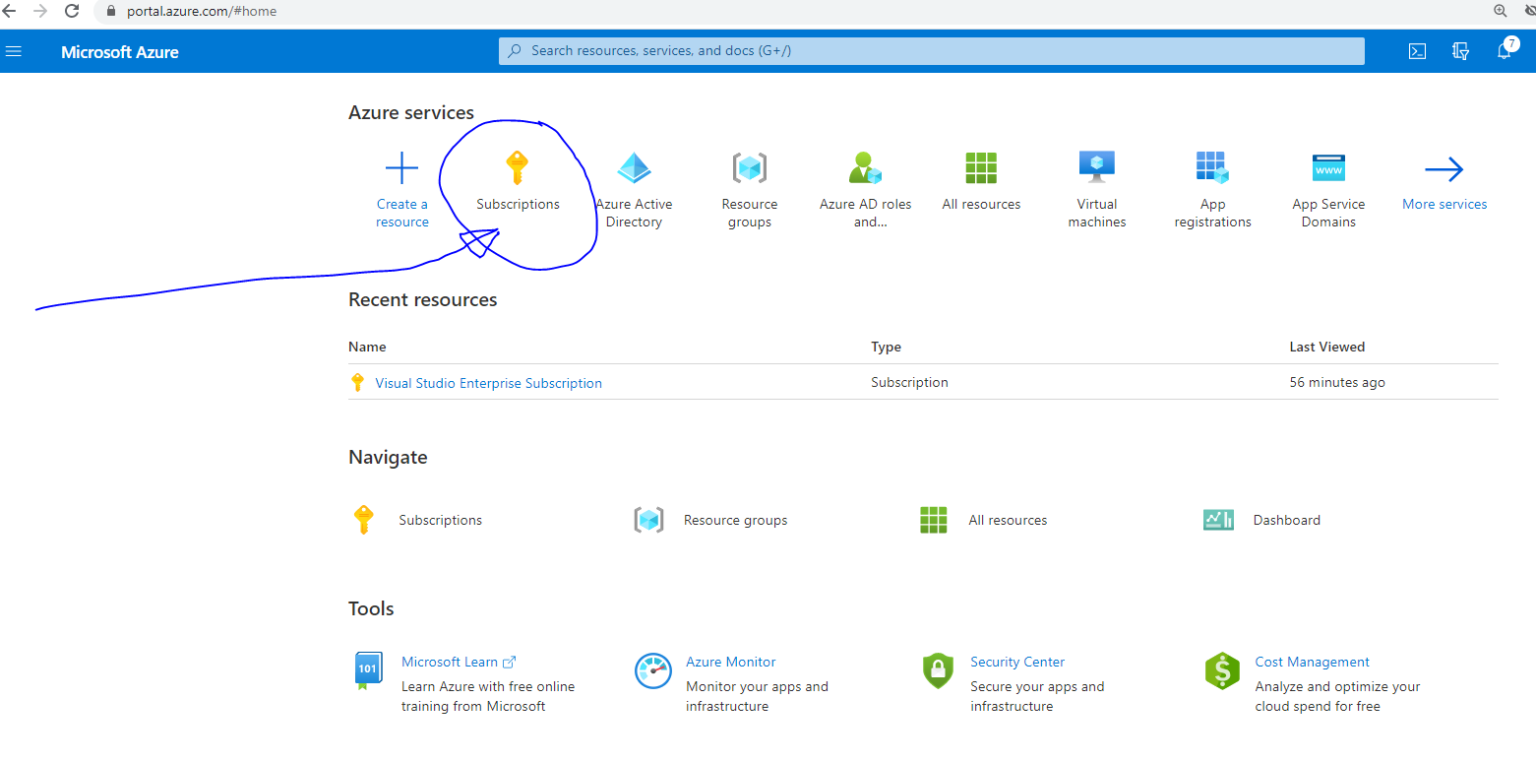Launch Cloud Shell from the top bar
Screen dimensions: 1536x762
(1417, 52)
